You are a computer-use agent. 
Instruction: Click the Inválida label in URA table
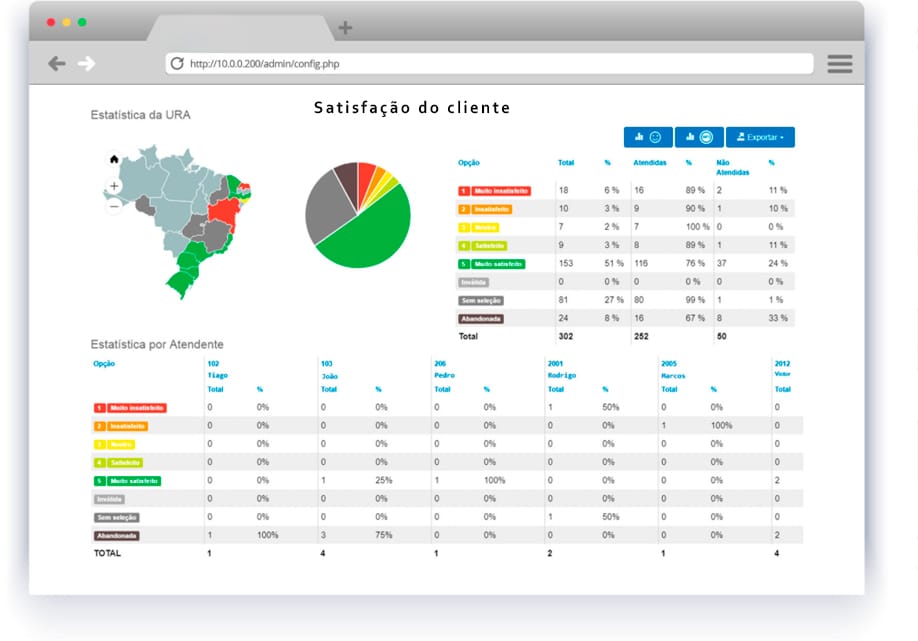(x=474, y=282)
